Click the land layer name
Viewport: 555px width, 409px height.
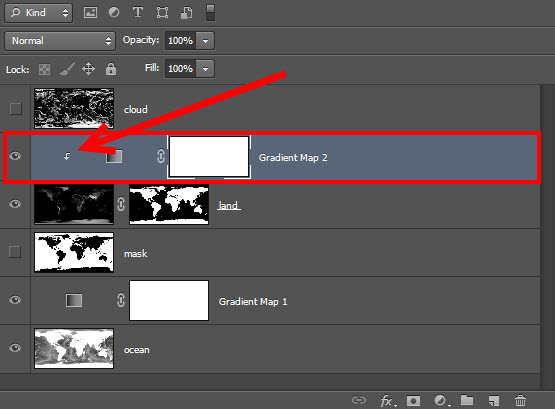228,205
